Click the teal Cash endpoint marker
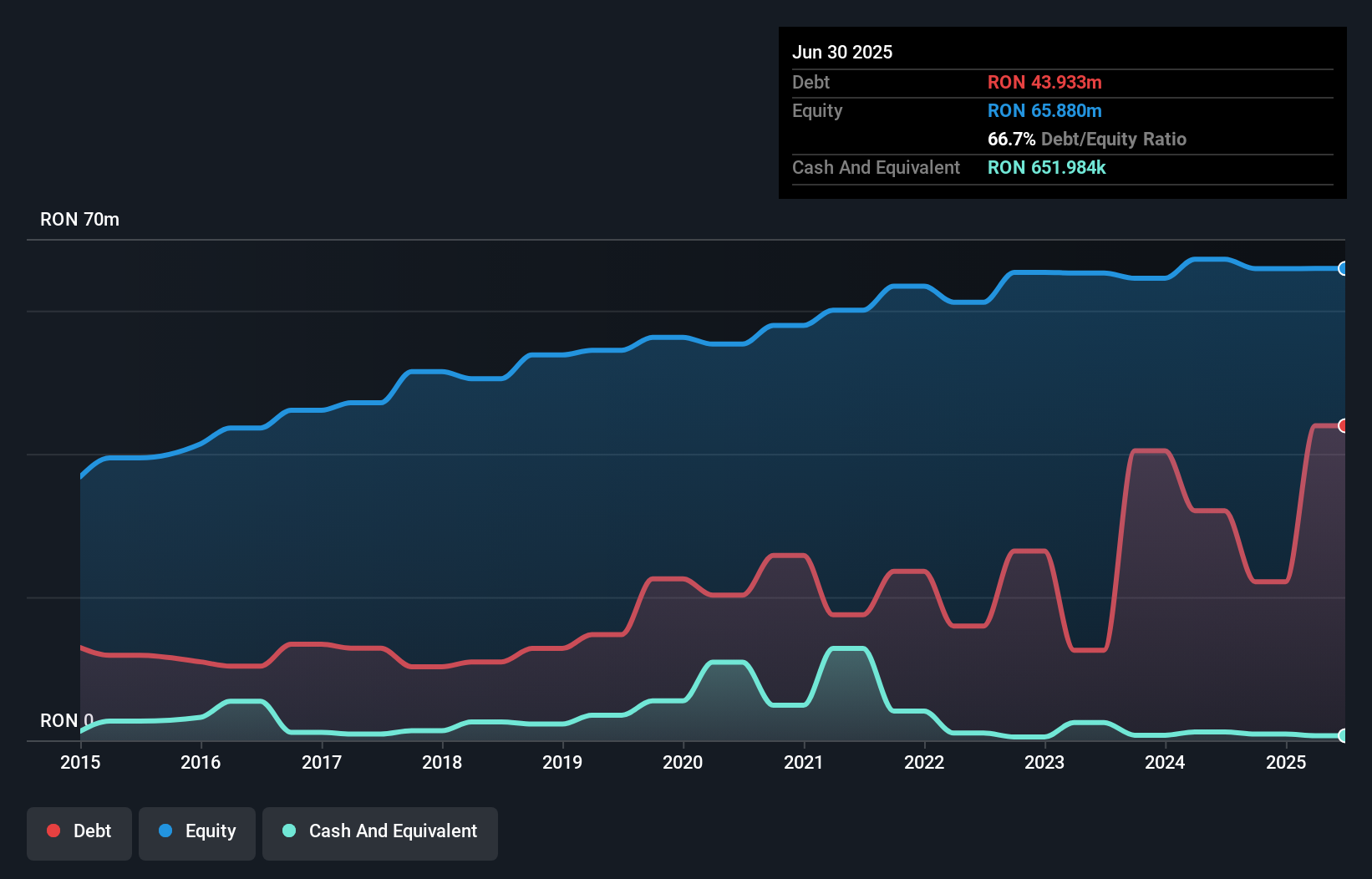1372x879 pixels. pyautogui.click(x=1344, y=735)
